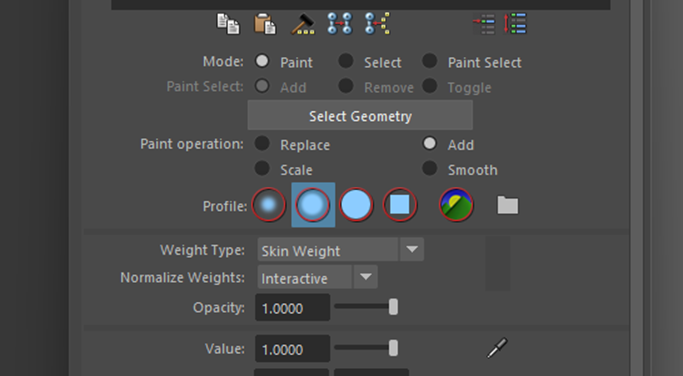Click the Opacity value field

292,308
